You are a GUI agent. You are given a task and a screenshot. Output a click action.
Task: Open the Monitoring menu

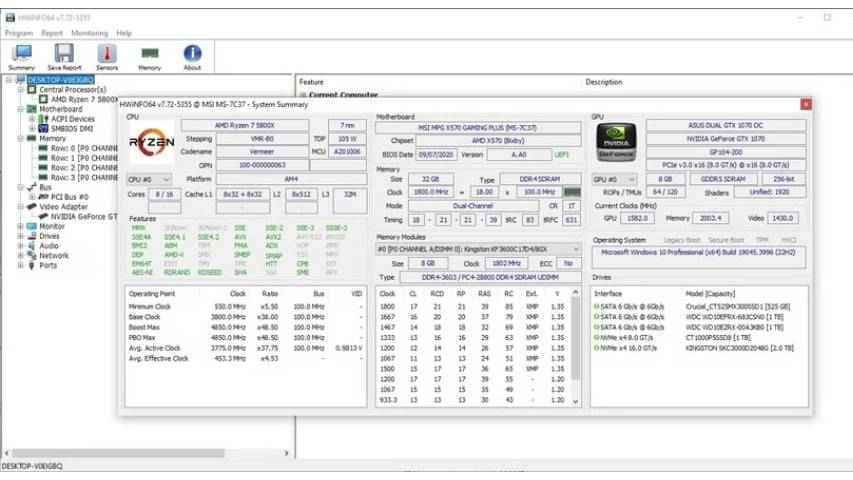coord(90,33)
